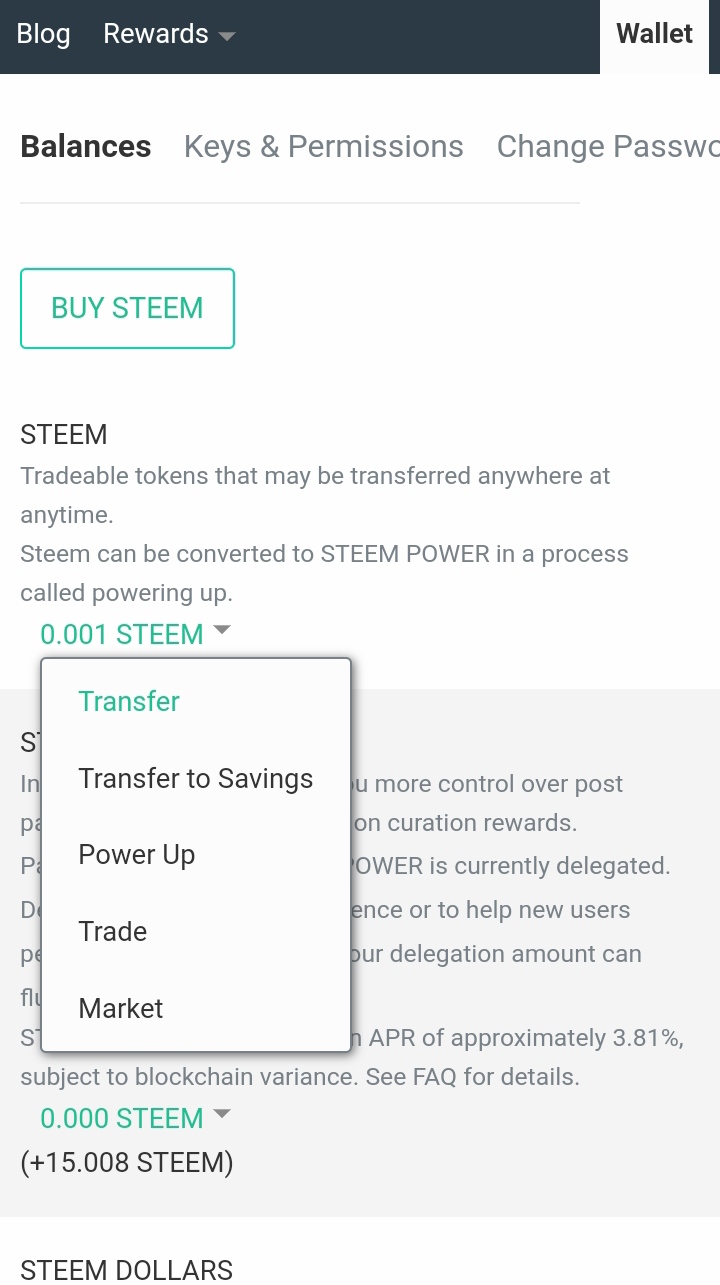
Task: Click the (+15.008 STEEM) delegation amount
Action: click(x=127, y=1163)
